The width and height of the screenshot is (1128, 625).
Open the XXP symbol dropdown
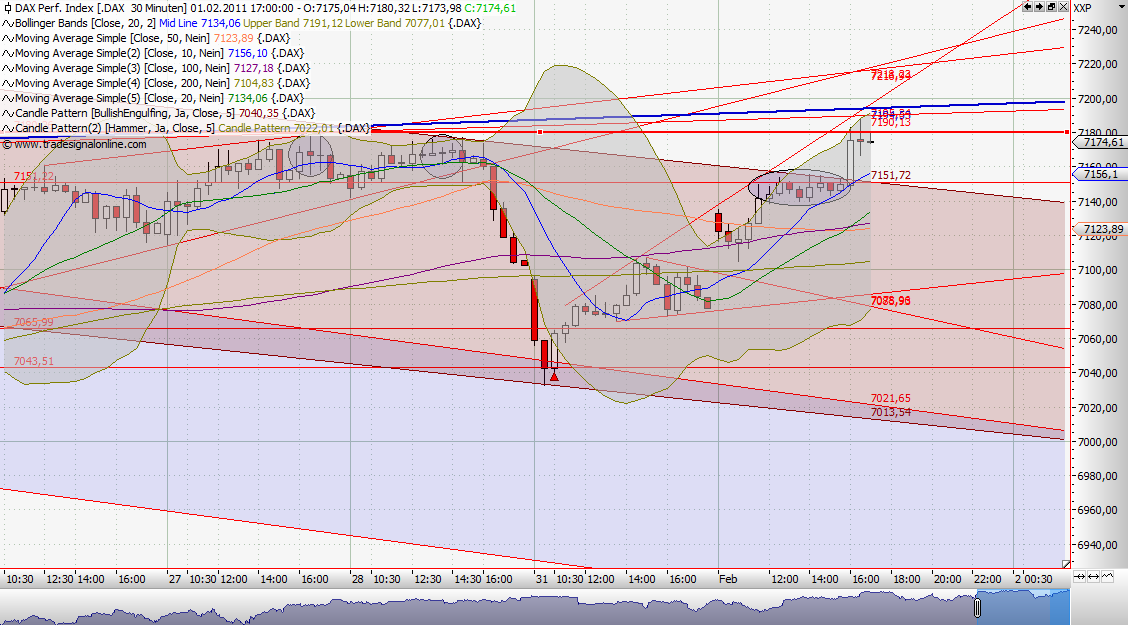click(x=1122, y=8)
